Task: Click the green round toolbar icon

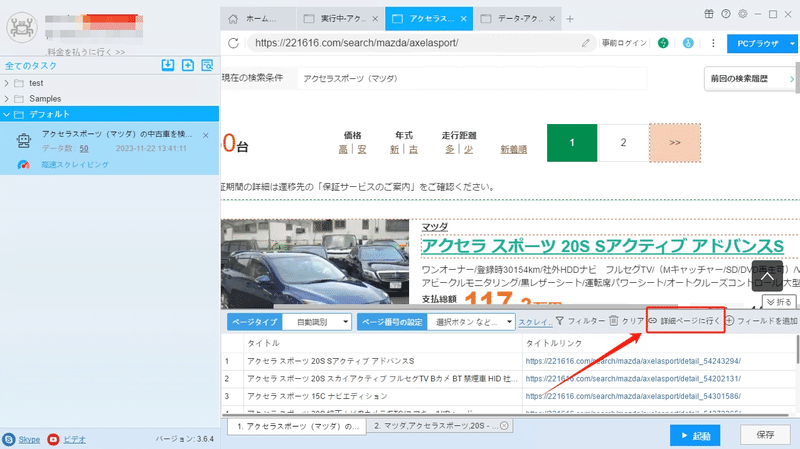Action: coord(663,43)
